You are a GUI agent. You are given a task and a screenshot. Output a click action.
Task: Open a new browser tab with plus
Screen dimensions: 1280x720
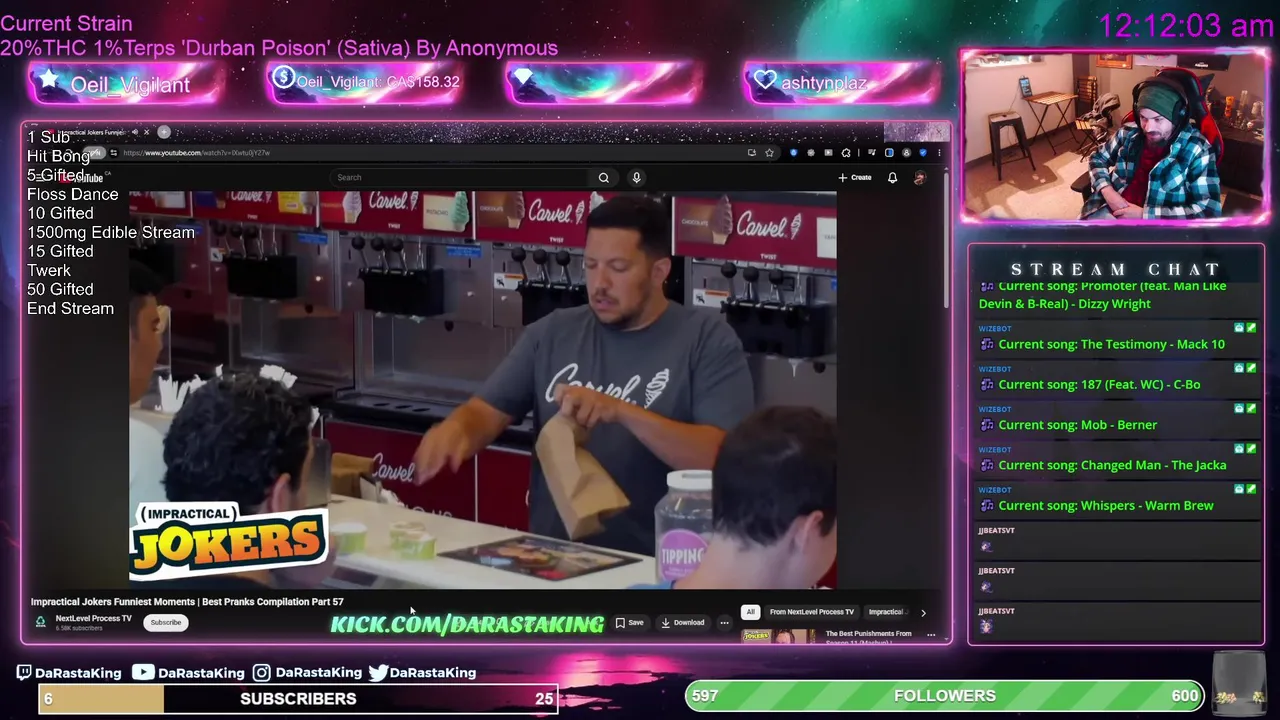click(x=164, y=132)
